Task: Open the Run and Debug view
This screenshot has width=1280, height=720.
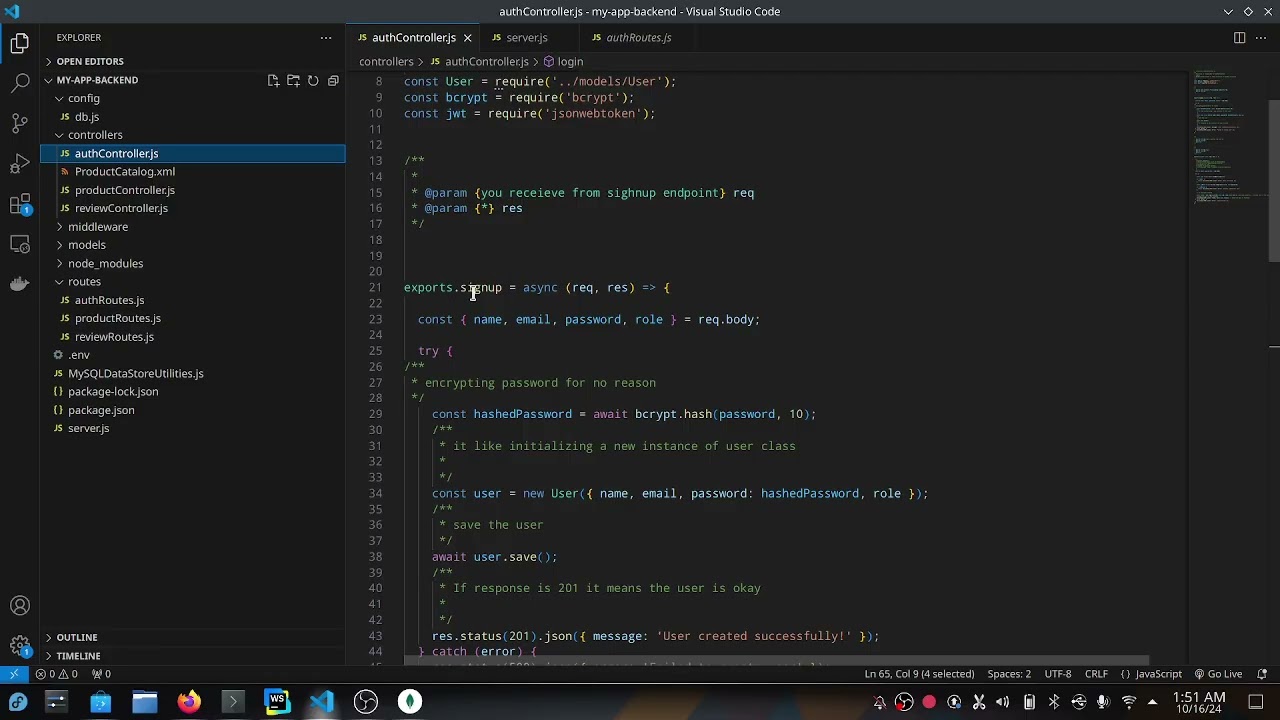Action: coord(20,164)
